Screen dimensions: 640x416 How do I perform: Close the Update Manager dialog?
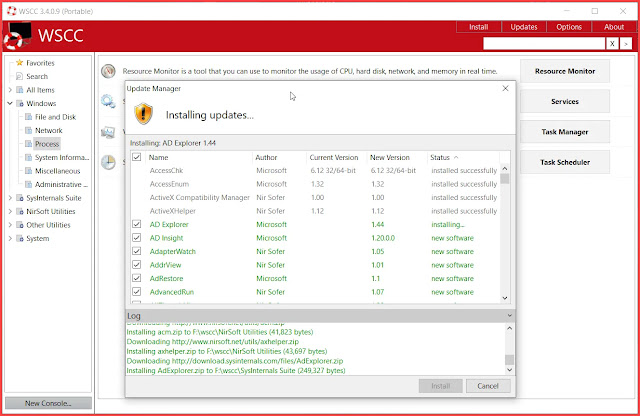[505, 88]
